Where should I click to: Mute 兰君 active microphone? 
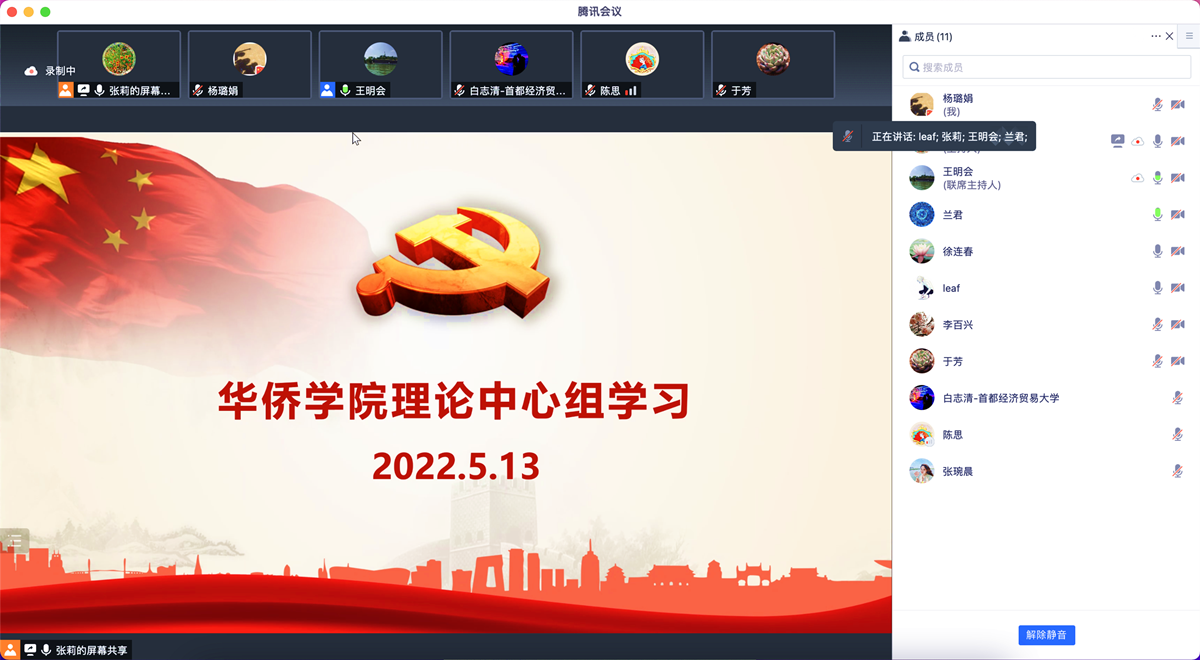tap(1158, 214)
